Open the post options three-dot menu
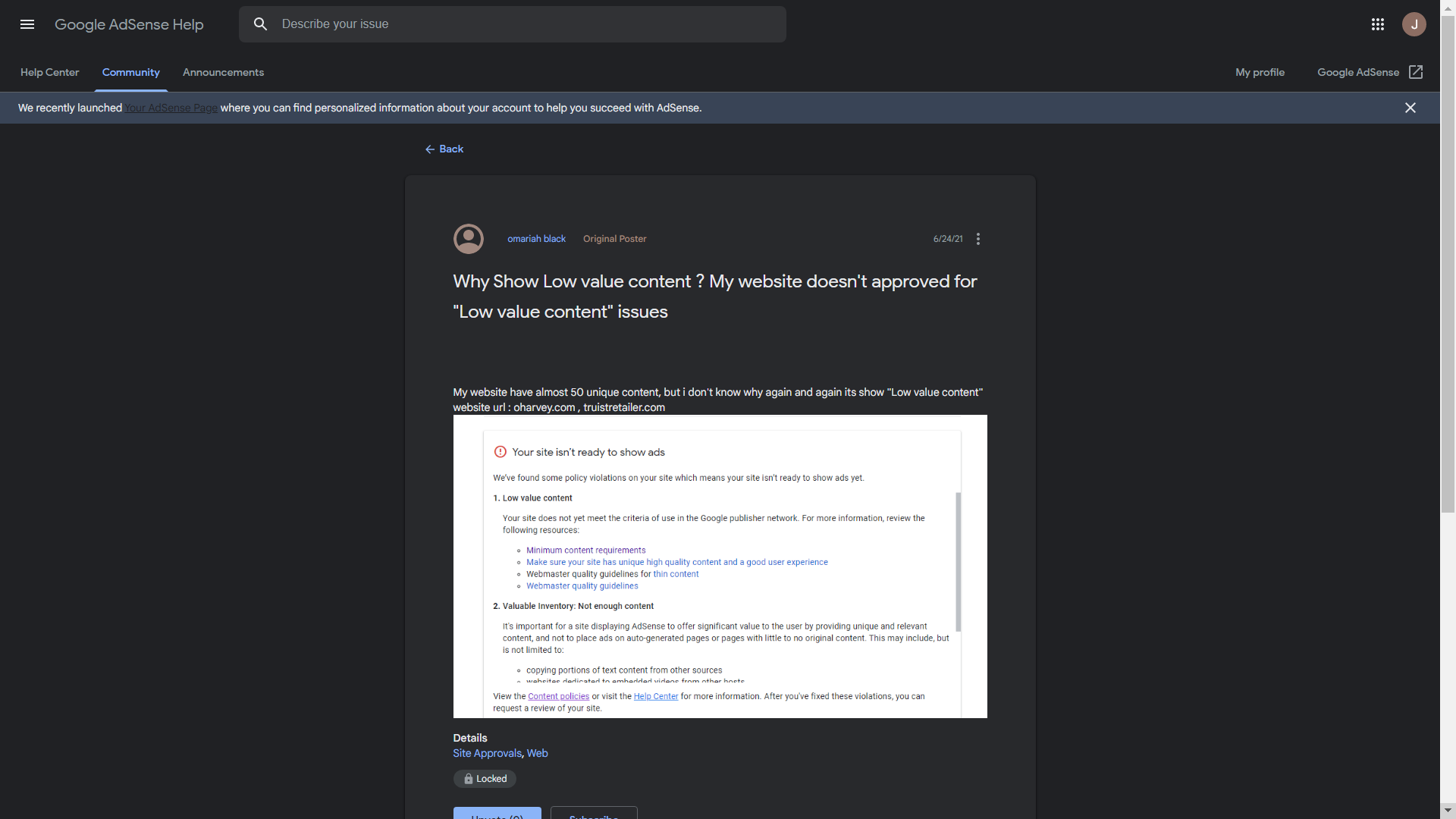The width and height of the screenshot is (1456, 819). 978,239
